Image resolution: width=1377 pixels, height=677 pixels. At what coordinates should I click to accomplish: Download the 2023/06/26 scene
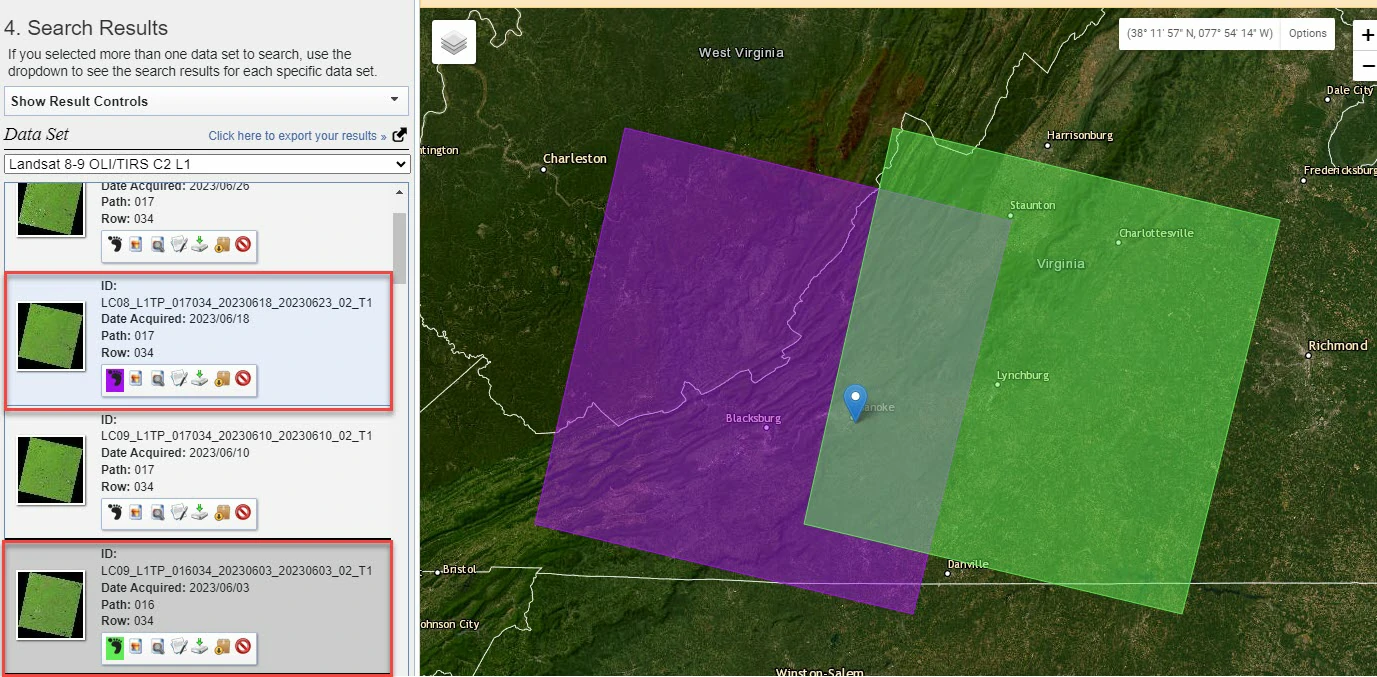coord(200,243)
